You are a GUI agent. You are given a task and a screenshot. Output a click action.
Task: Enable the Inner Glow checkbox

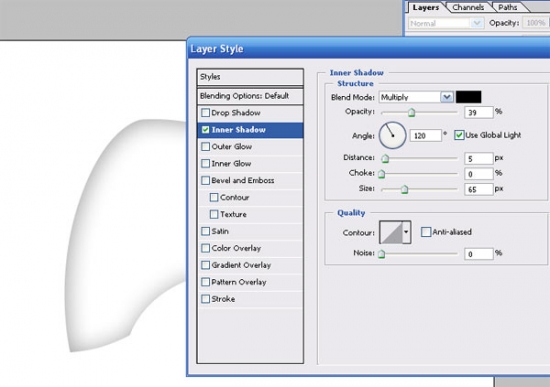(x=206, y=163)
